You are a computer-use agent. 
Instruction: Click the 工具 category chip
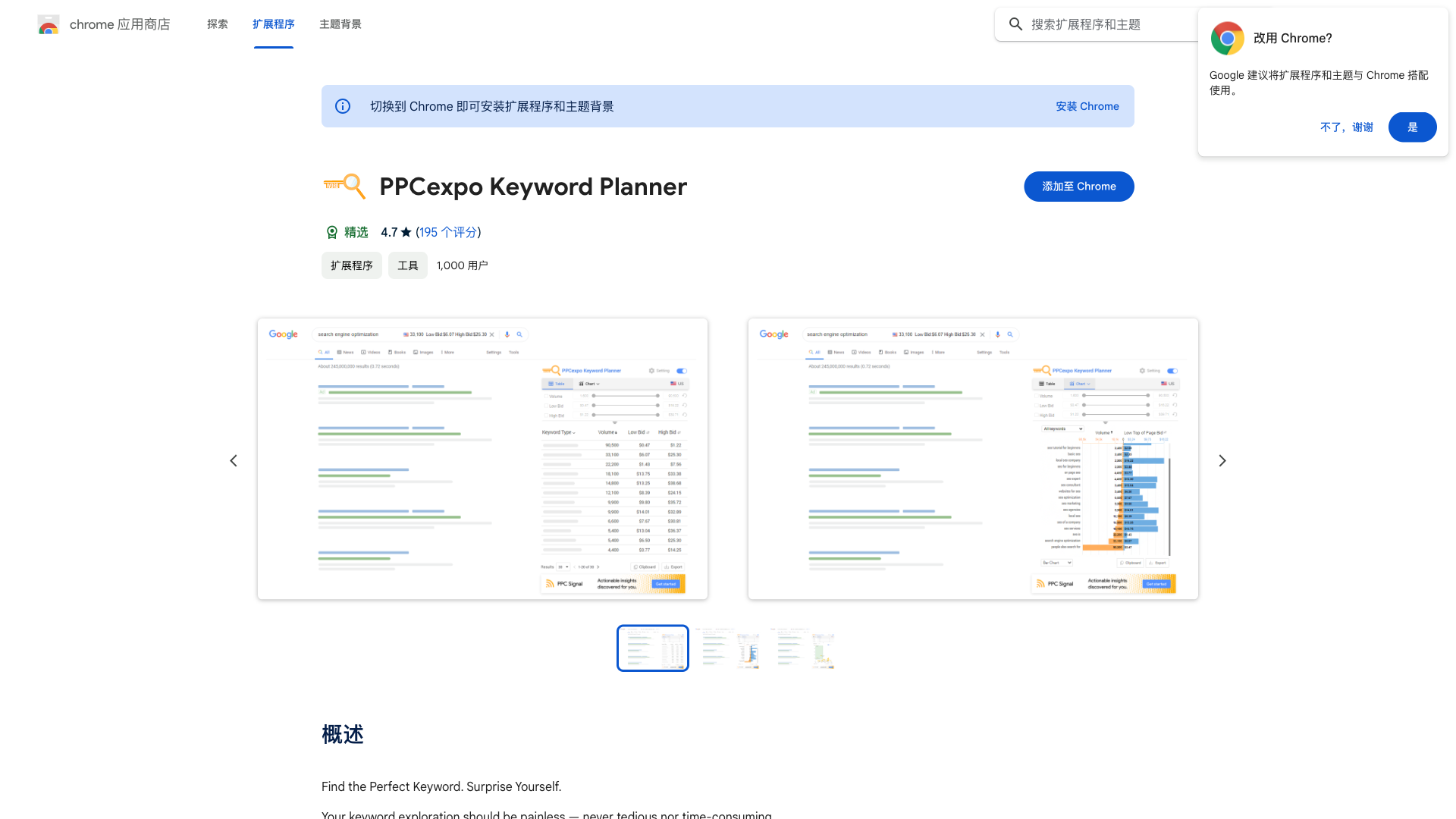(408, 265)
